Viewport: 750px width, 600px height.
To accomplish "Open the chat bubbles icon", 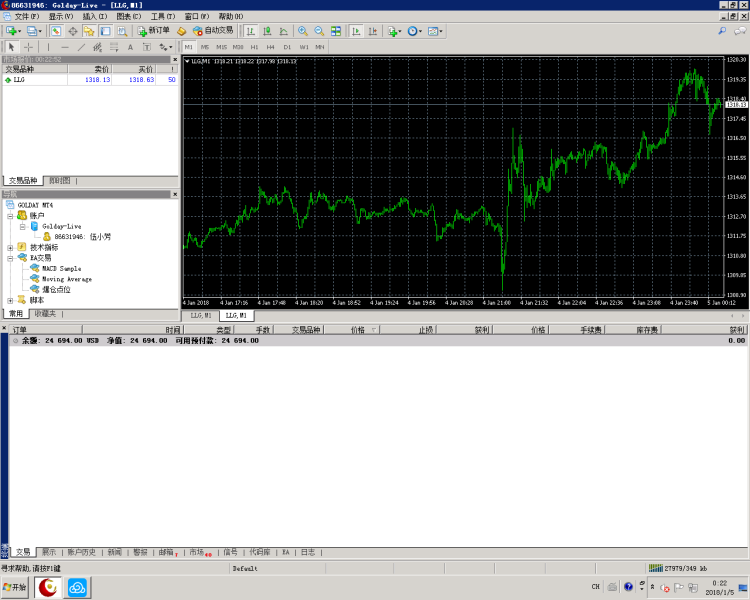I will tap(740, 31).
